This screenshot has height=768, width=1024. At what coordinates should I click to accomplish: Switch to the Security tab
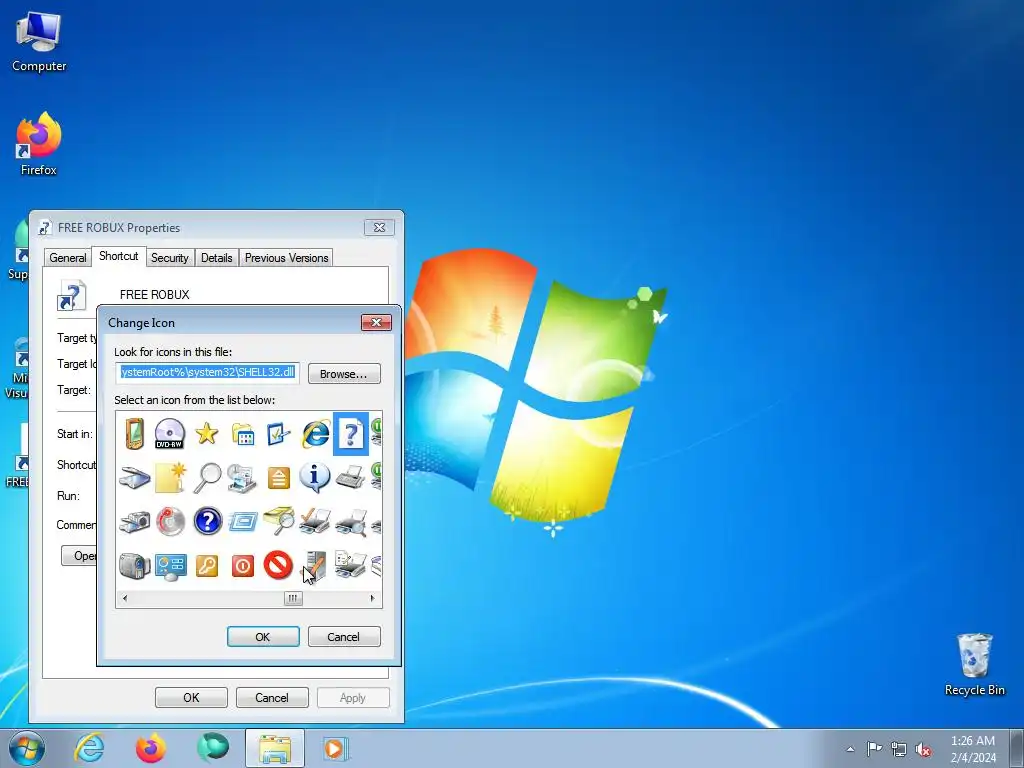(170, 258)
